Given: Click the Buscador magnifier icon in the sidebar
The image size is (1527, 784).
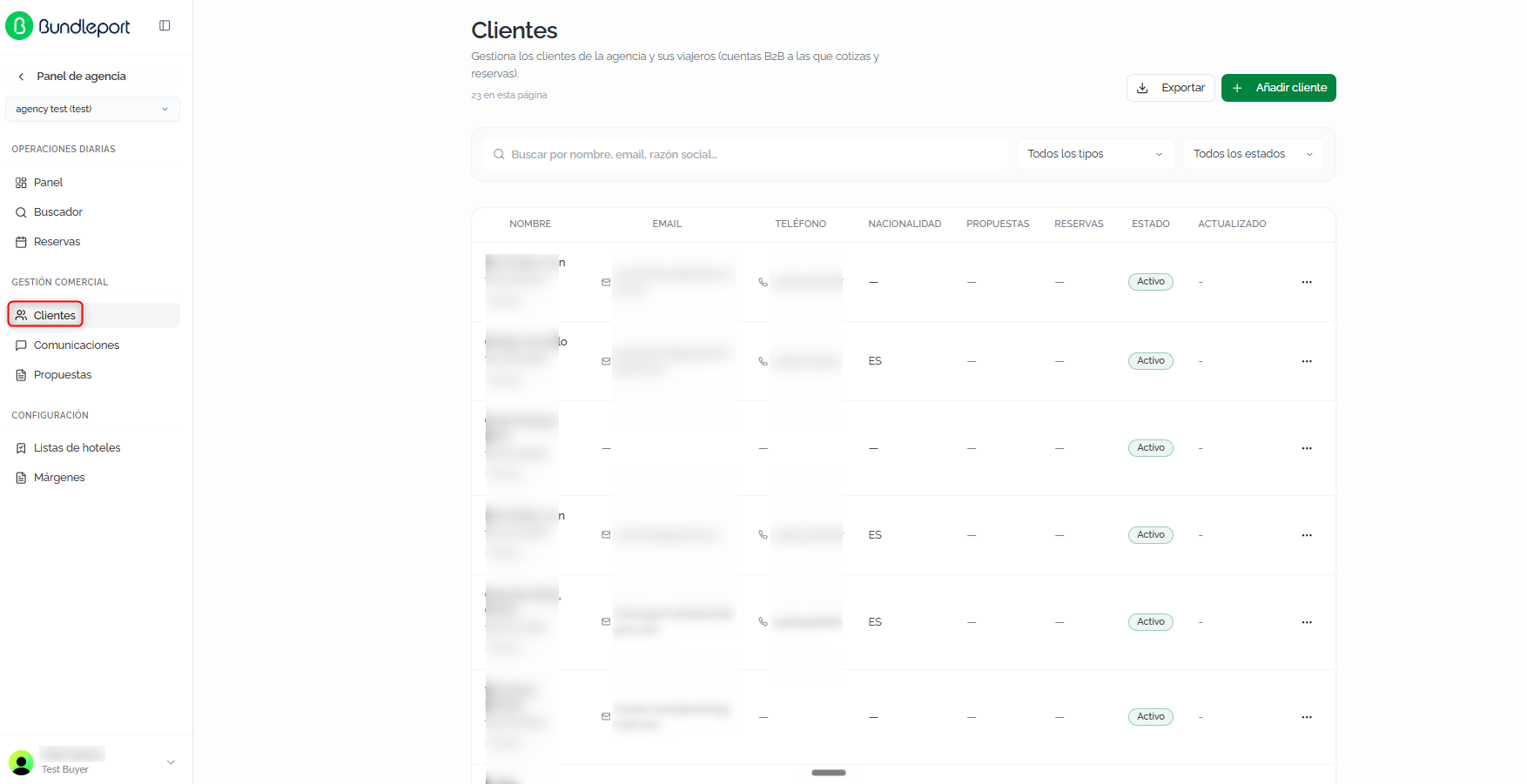Looking at the screenshot, I should [x=21, y=212].
